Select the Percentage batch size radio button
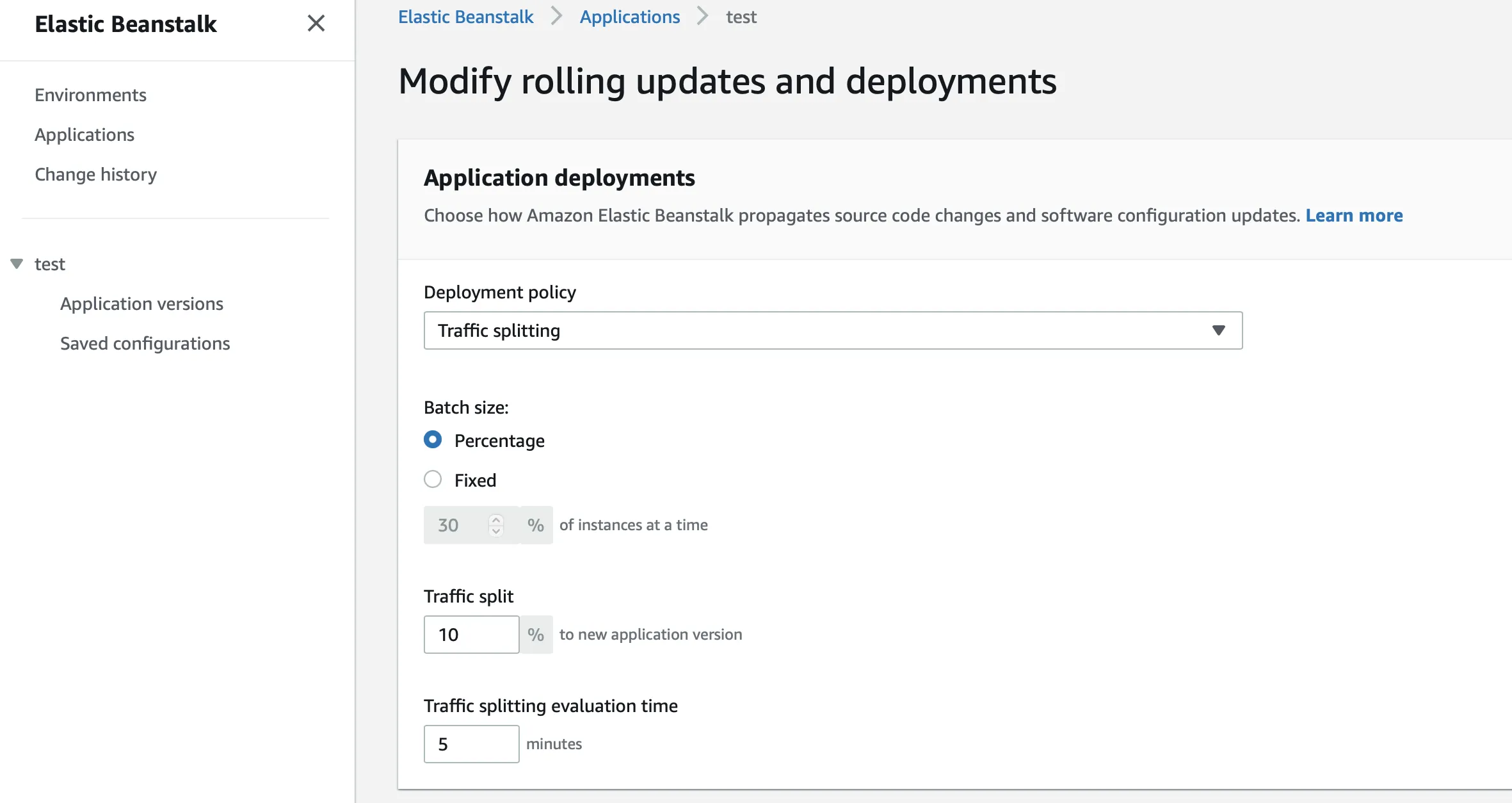This screenshot has width=1512, height=803. pyautogui.click(x=433, y=440)
